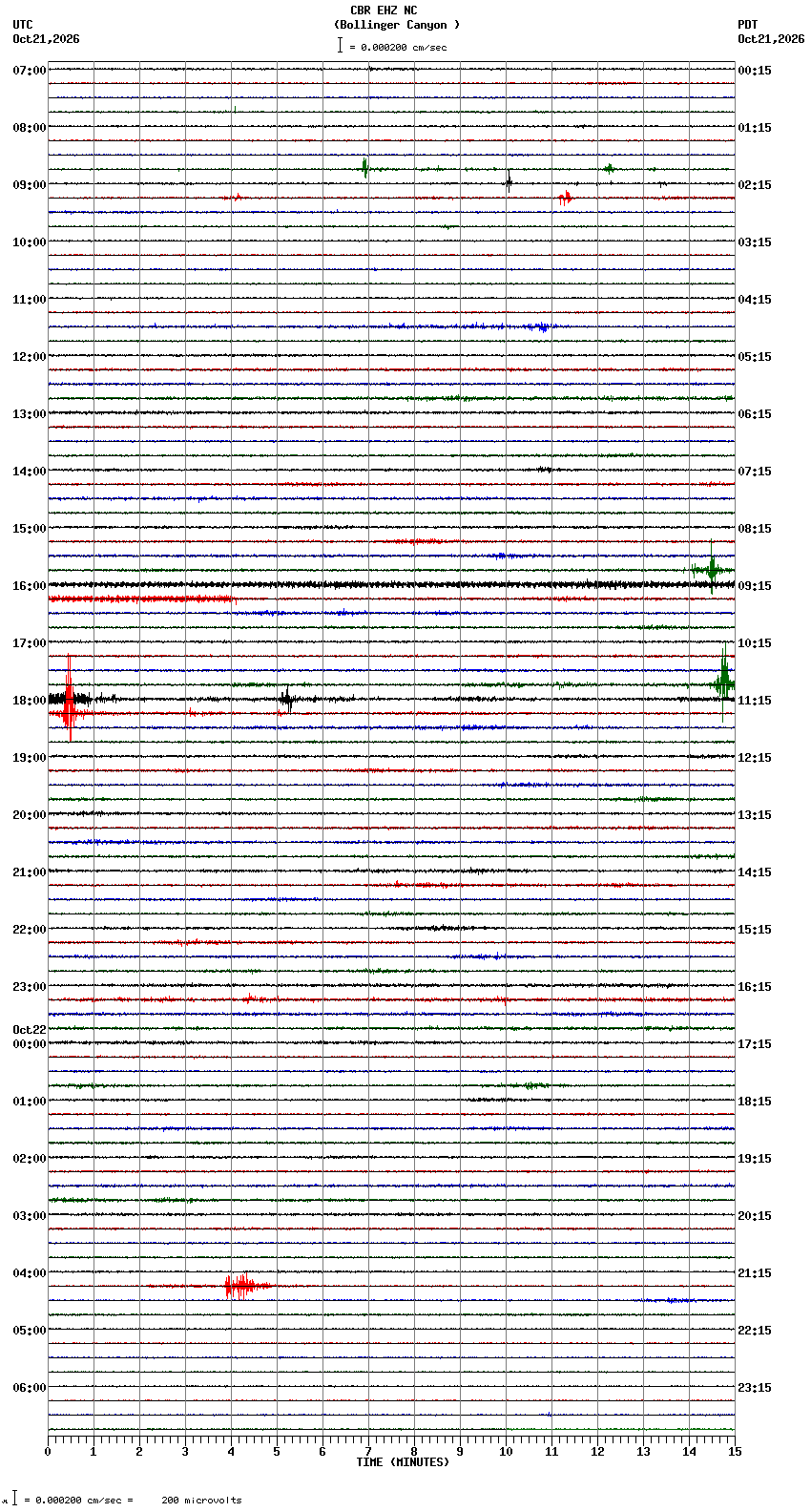Image resolution: width=811 pixels, height=1512 pixels.
Task: Click the 'UTC' label at top left
Action: pyautogui.click(x=23, y=25)
